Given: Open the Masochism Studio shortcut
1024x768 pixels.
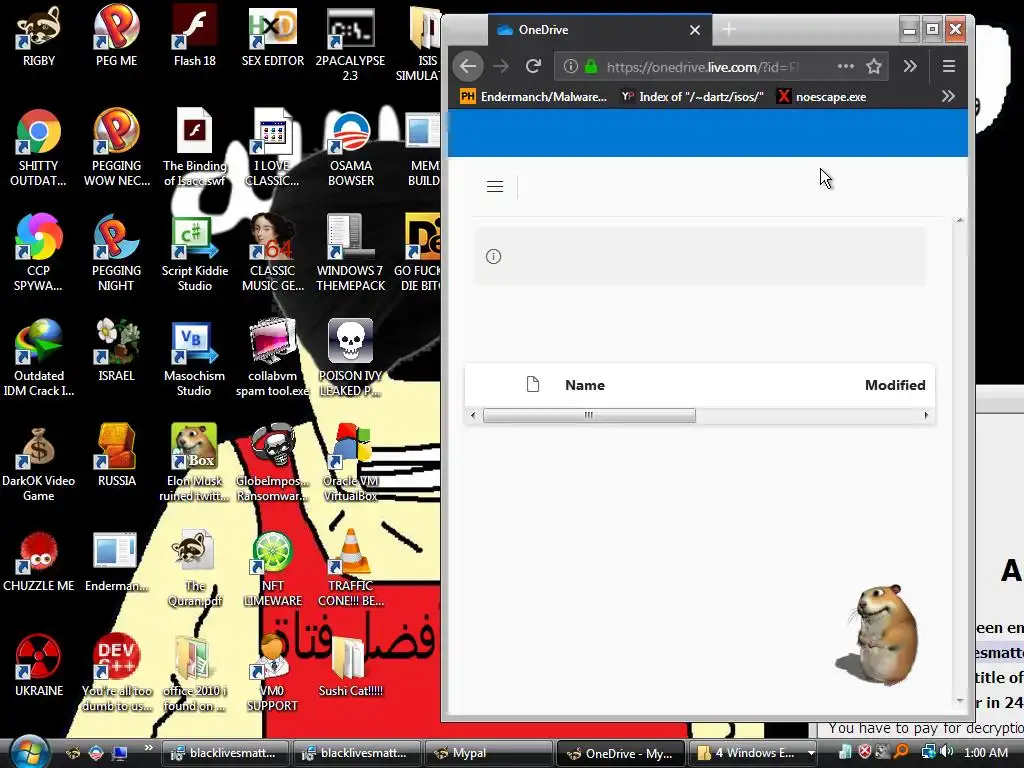Looking at the screenshot, I should coord(195,359).
